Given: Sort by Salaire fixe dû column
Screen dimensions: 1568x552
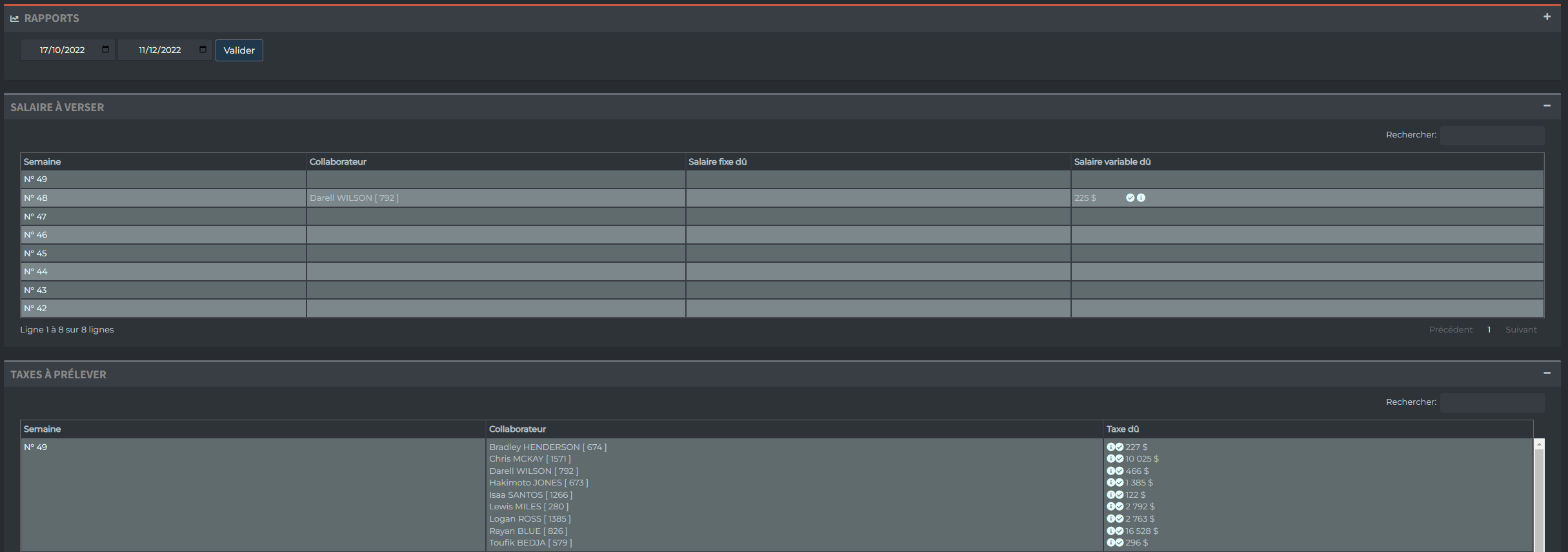Looking at the screenshot, I should pyautogui.click(x=878, y=162).
